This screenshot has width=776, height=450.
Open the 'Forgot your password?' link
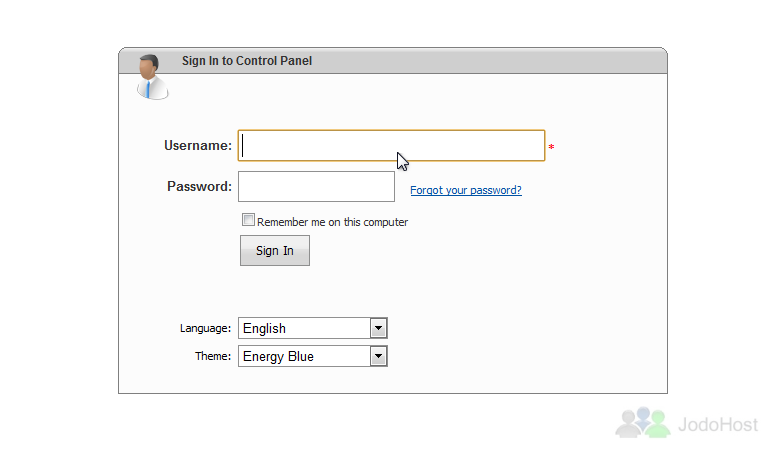coord(466,190)
